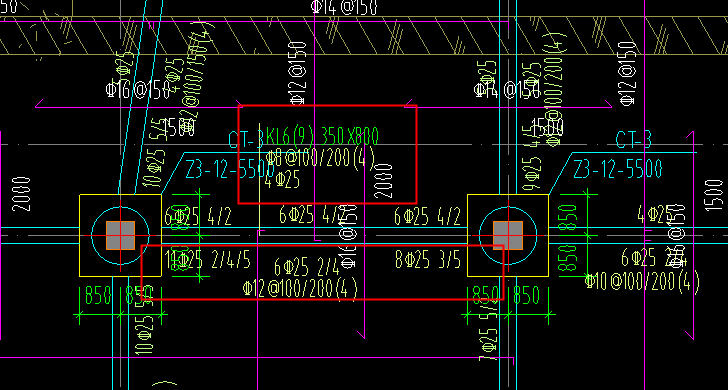Select the Φ12@100/200(4) text in lower red box
The width and height of the screenshot is (728, 390).
300,288
